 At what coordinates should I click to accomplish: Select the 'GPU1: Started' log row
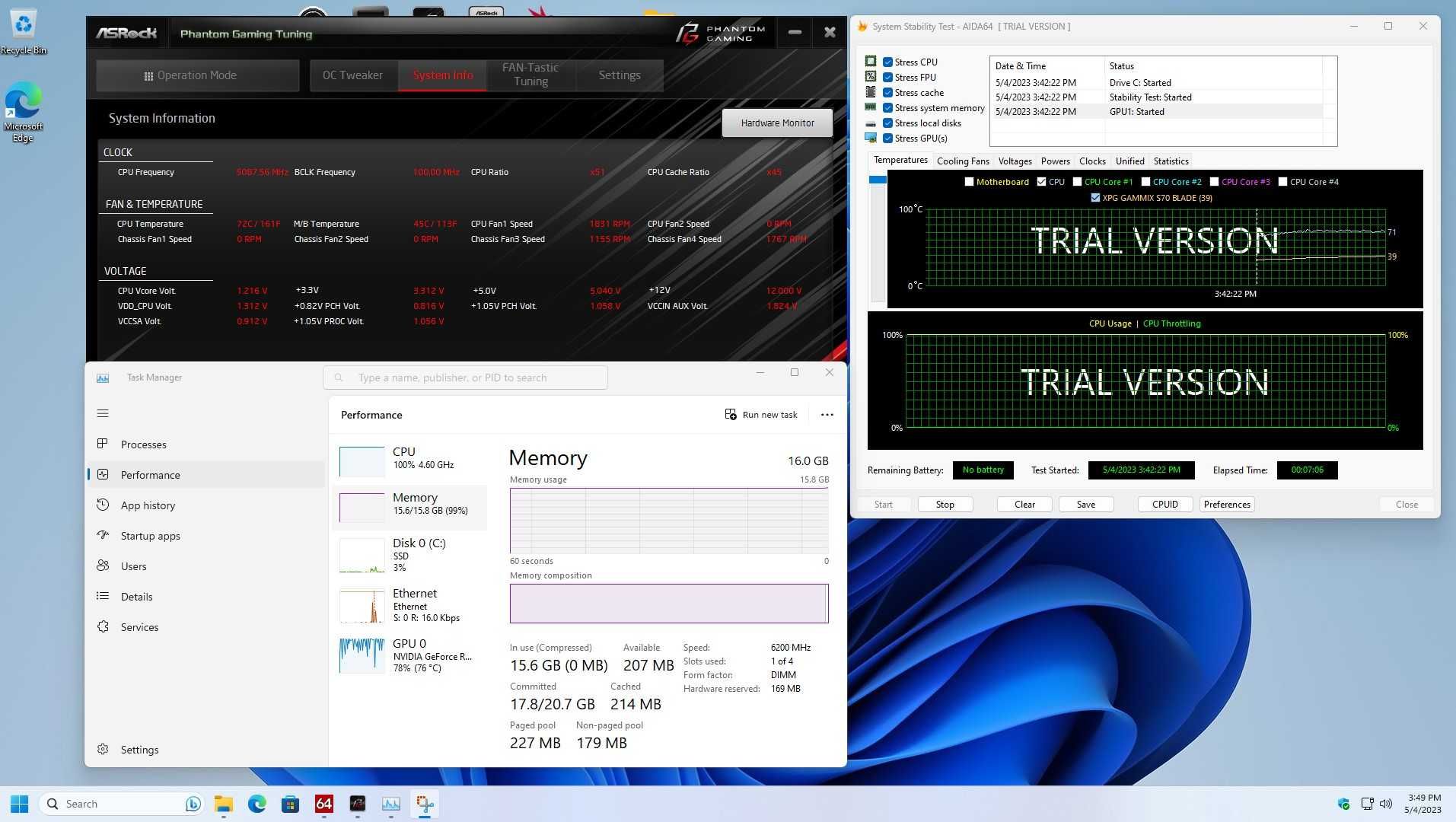point(1157,112)
